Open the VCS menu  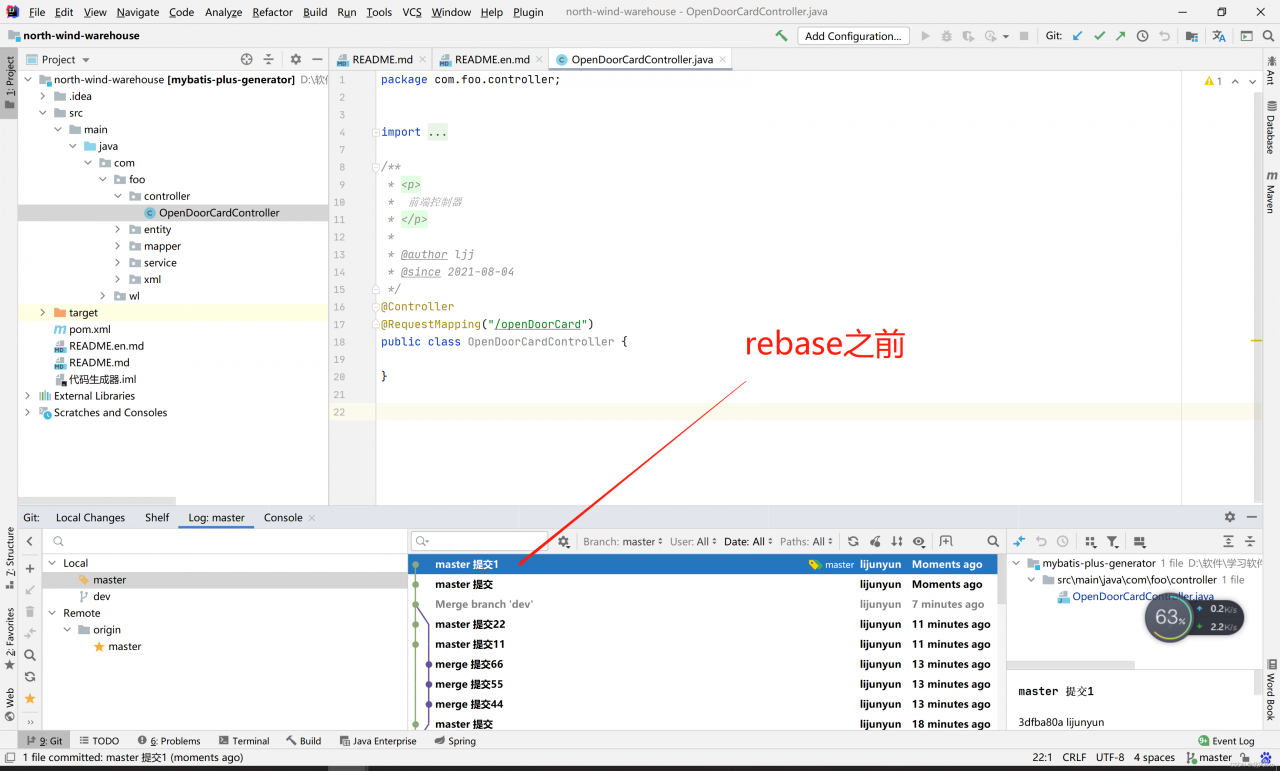pyautogui.click(x=412, y=12)
